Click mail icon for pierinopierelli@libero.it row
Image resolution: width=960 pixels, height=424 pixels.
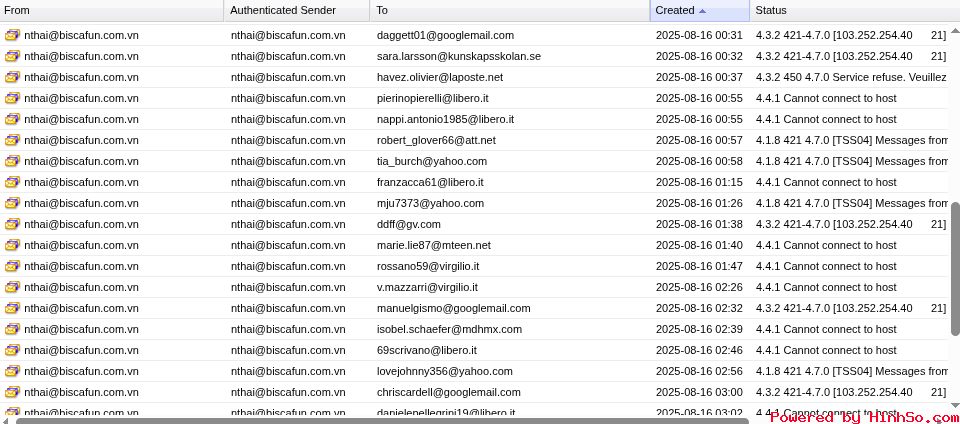[x=12, y=99]
